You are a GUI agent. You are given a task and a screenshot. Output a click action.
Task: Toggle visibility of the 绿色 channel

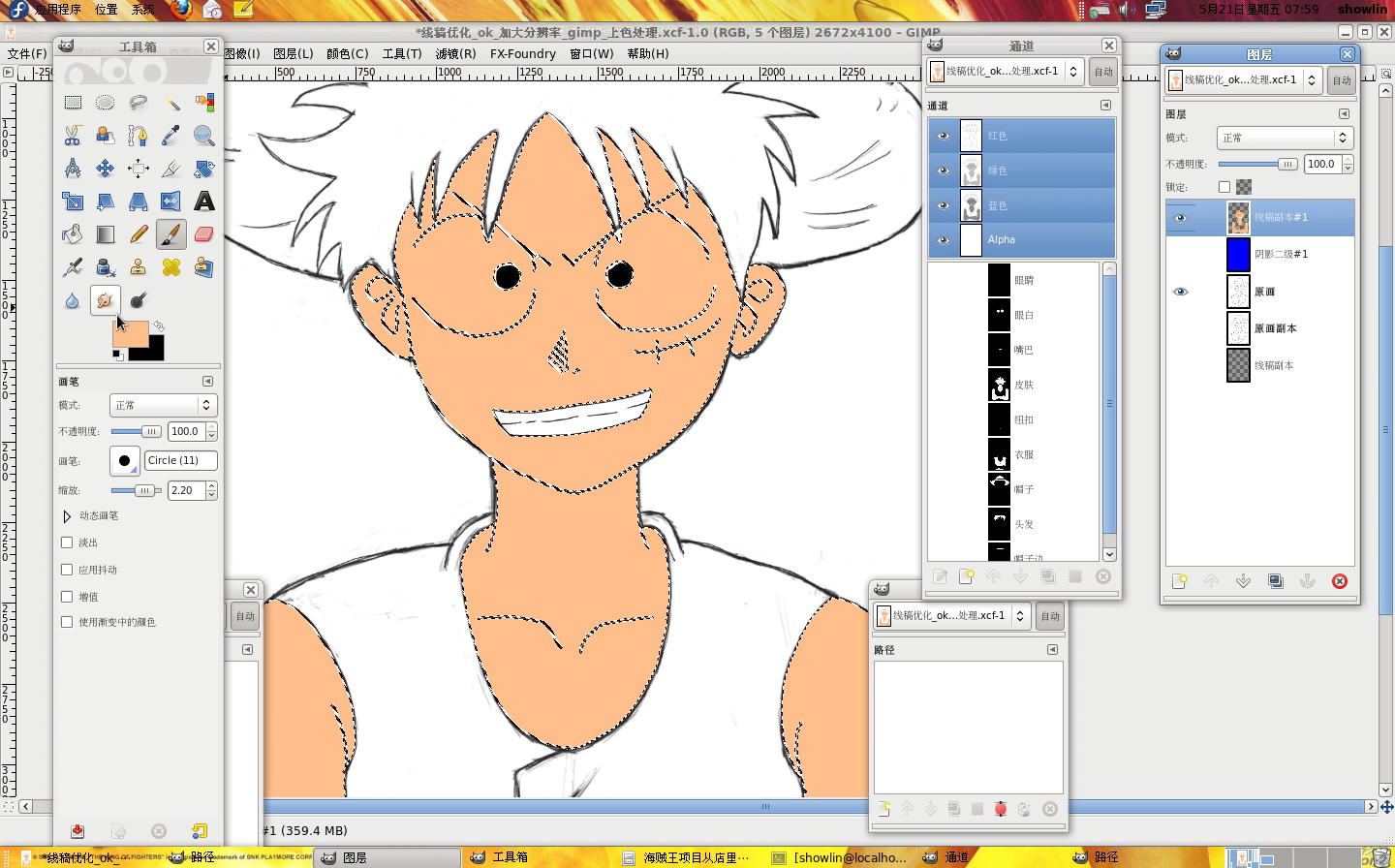pyautogui.click(x=943, y=170)
